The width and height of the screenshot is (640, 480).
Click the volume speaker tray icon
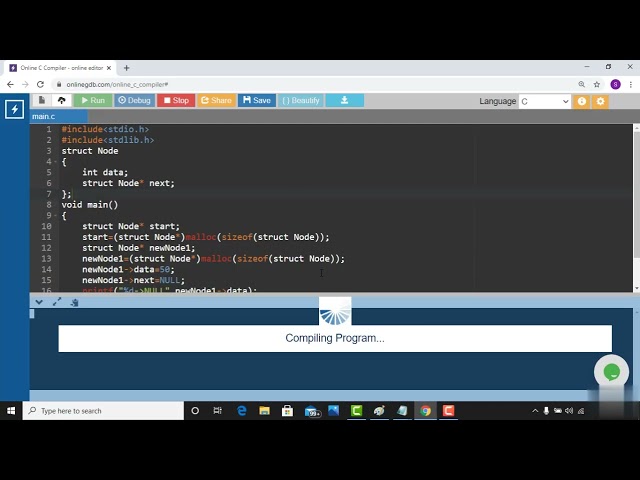[569, 411]
